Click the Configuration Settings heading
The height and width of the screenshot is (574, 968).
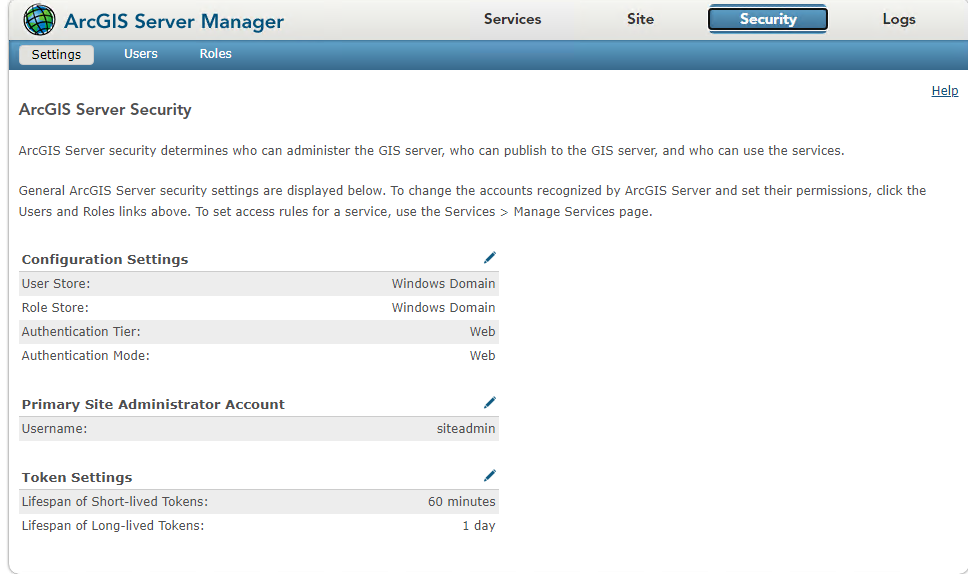pyautogui.click(x=105, y=259)
